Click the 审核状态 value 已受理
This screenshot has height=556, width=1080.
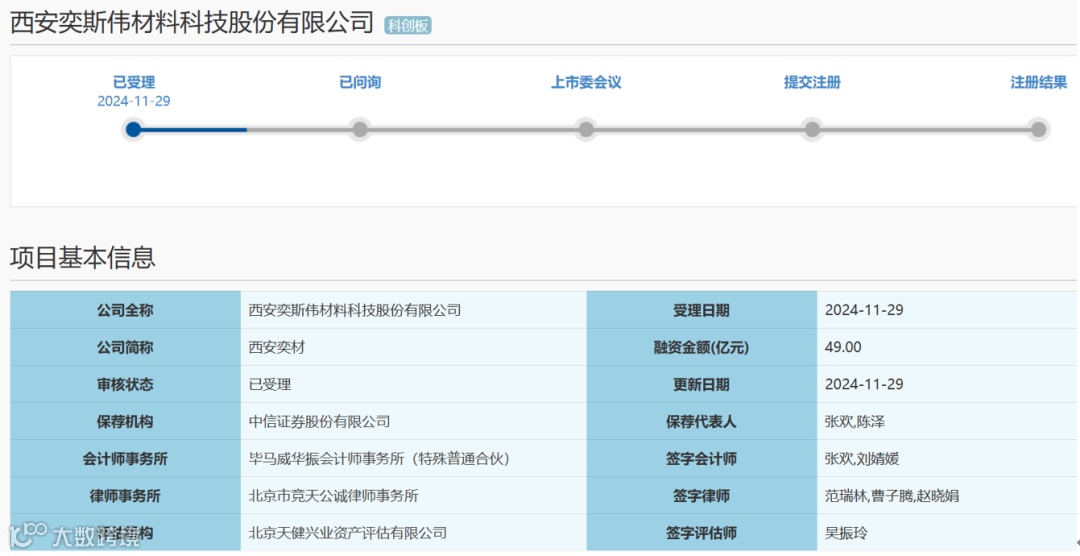(x=270, y=385)
